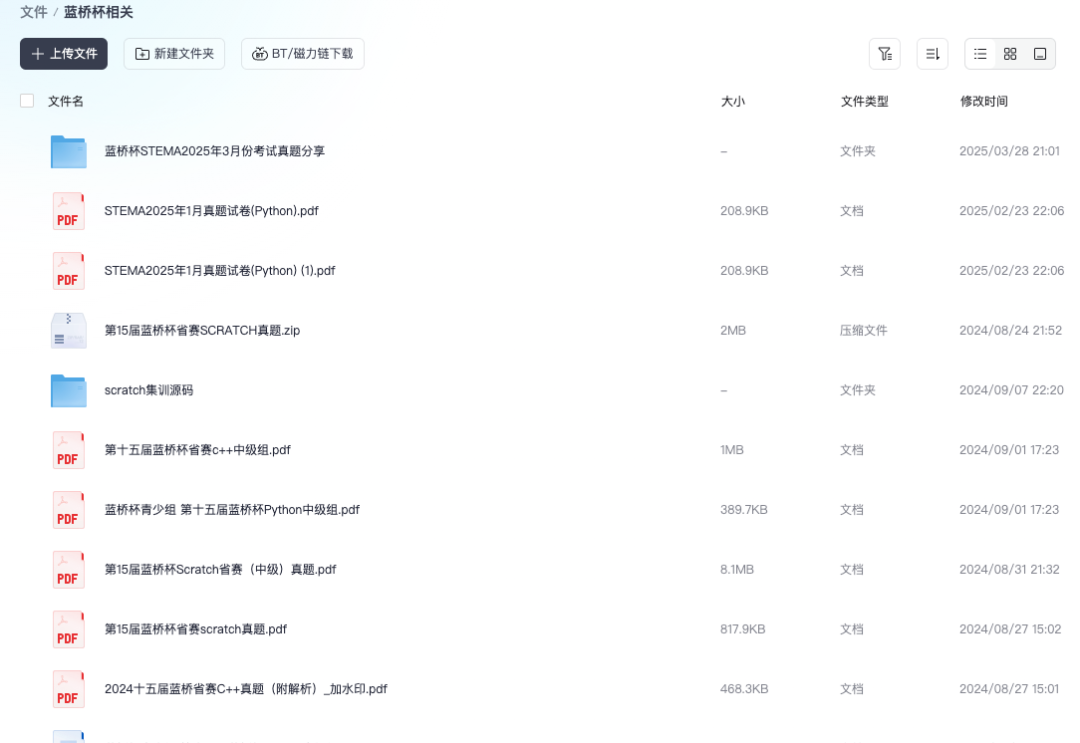Click PDF icon of 第十五届蓝桥杯省赛c++中级组.pdf
1080x743 pixels.
pyautogui.click(x=68, y=450)
